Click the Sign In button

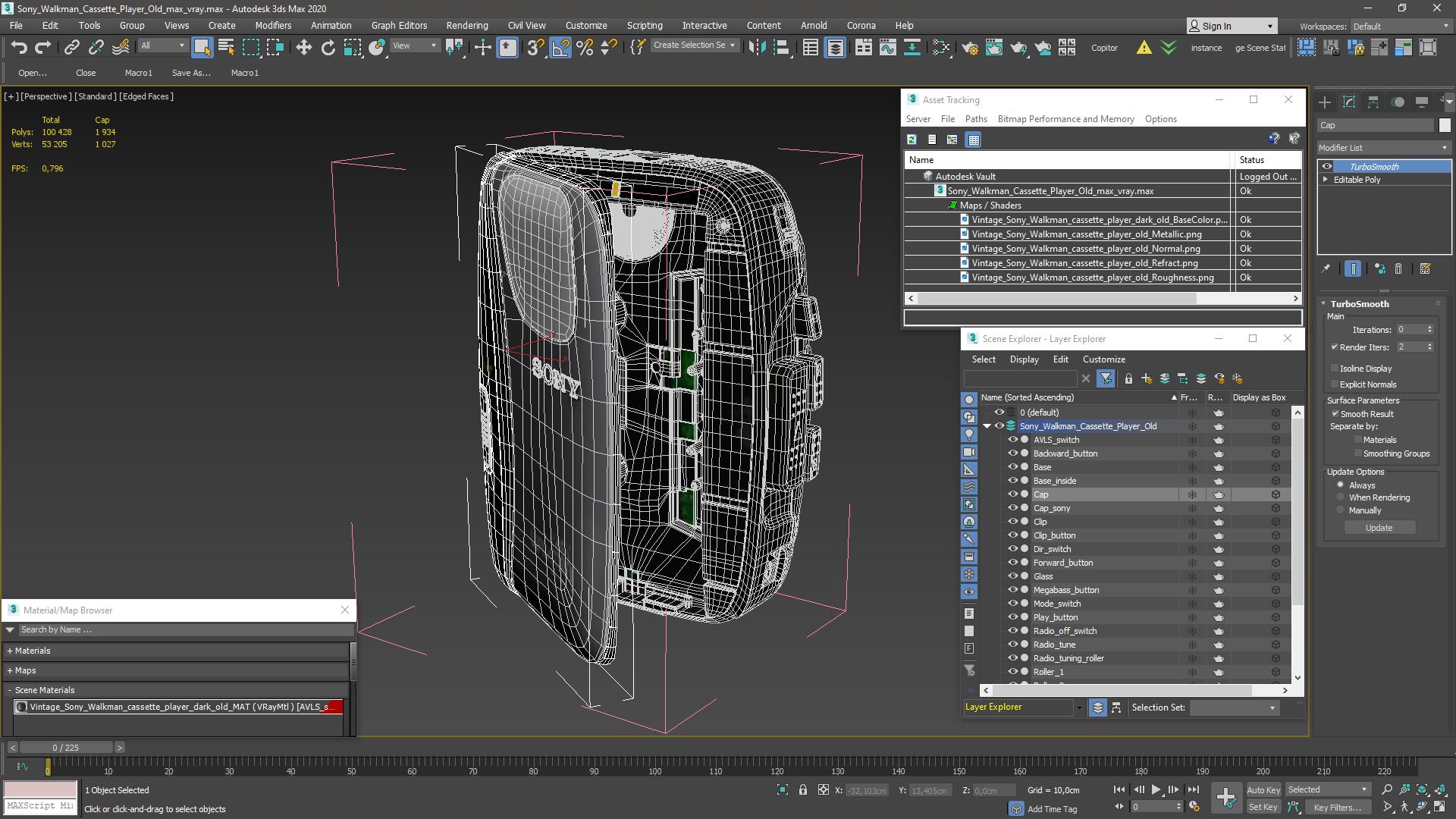click(1232, 26)
